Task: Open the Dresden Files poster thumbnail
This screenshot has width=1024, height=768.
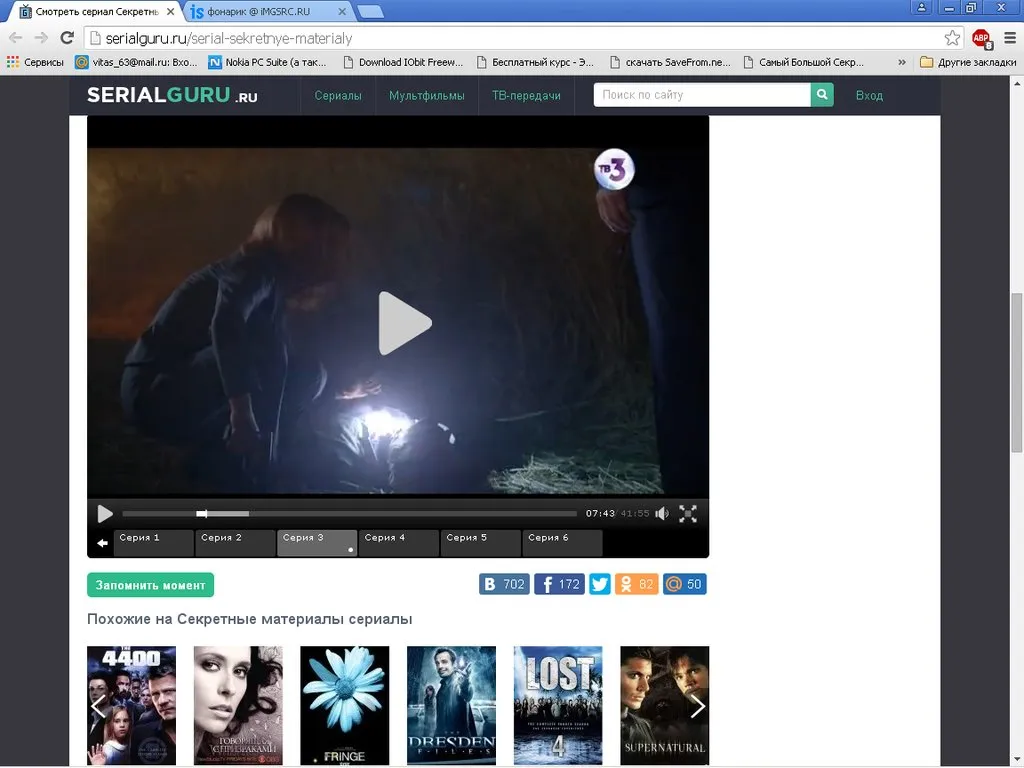Action: pos(451,705)
